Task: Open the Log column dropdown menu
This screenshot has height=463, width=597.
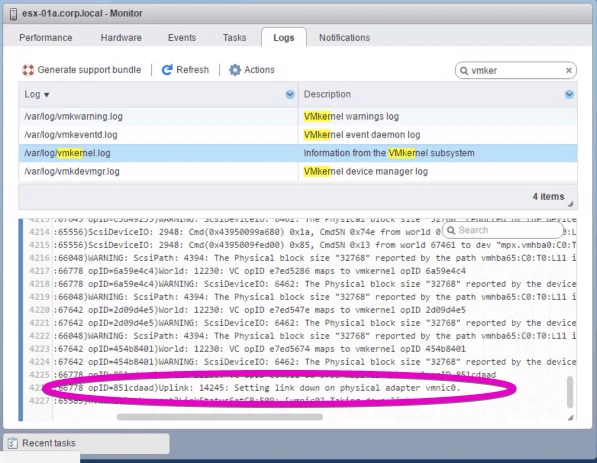Action: point(290,94)
